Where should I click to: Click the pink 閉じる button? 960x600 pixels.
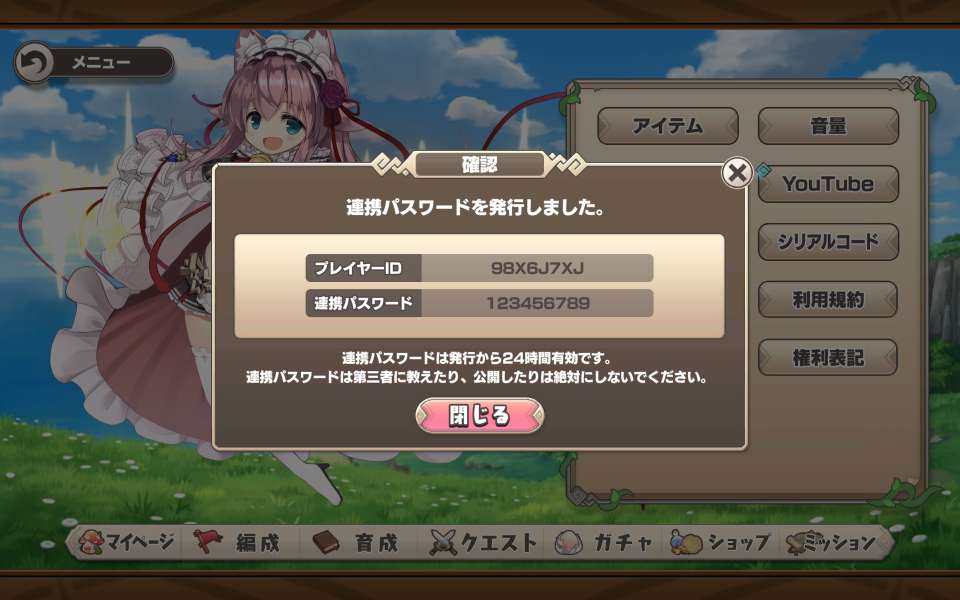[x=479, y=416]
